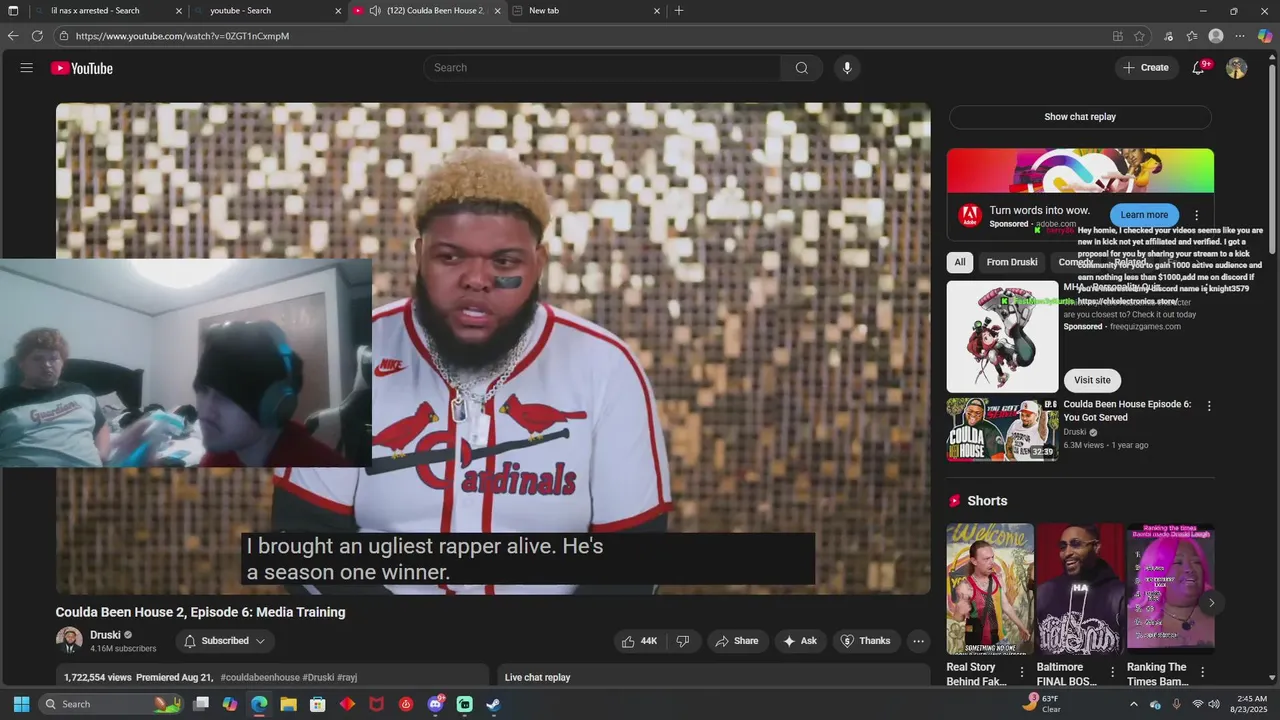
Task: Open options for Ranking The Times short
Action: [1203, 673]
